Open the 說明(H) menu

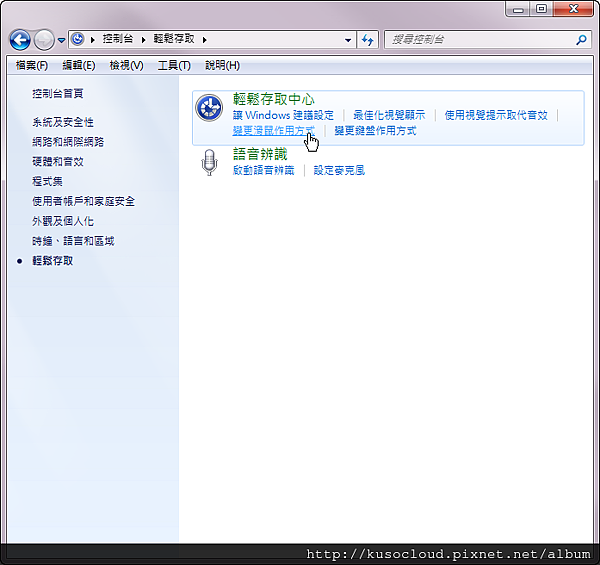(x=222, y=65)
